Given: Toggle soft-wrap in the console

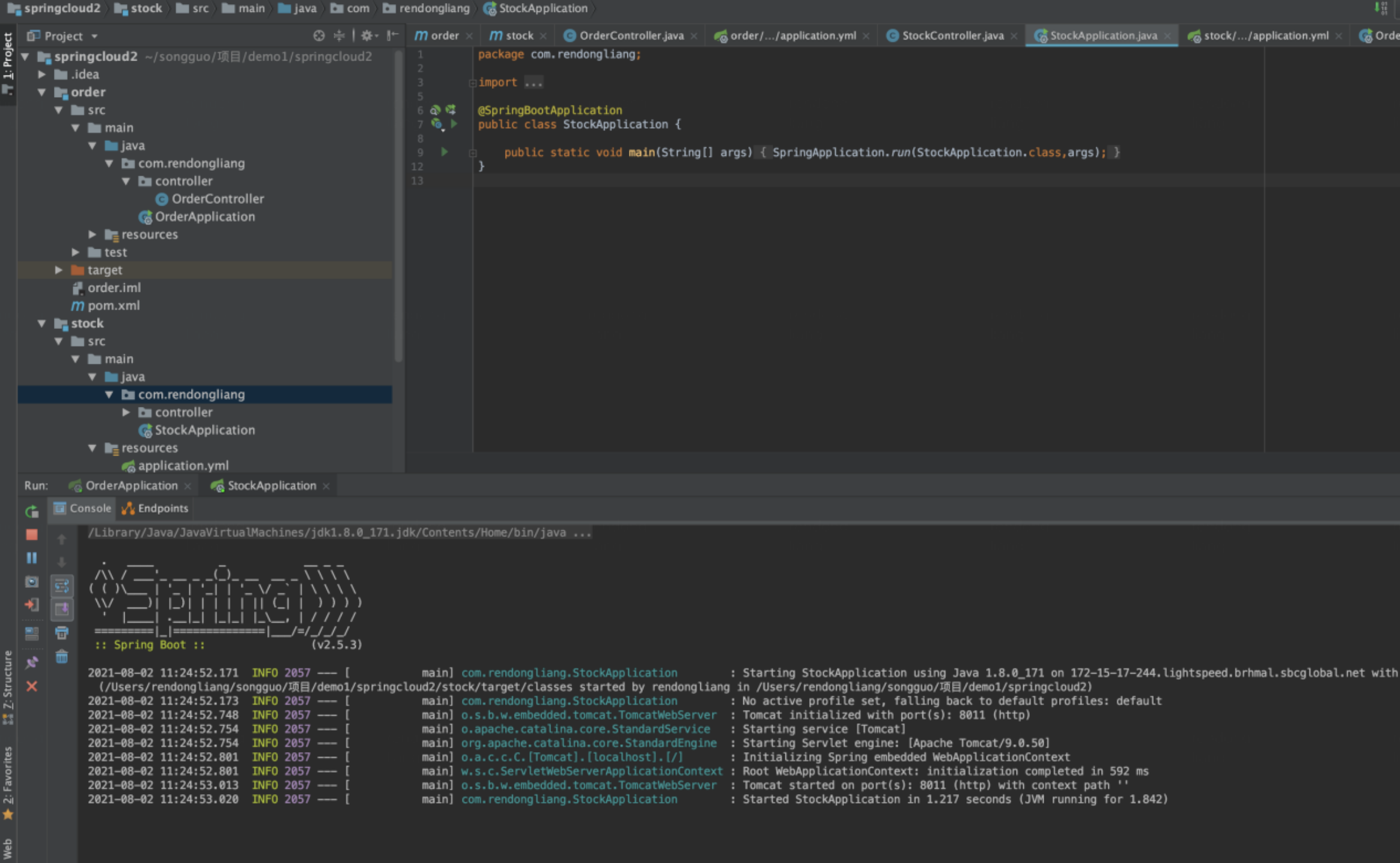Looking at the screenshot, I should pos(62,586).
